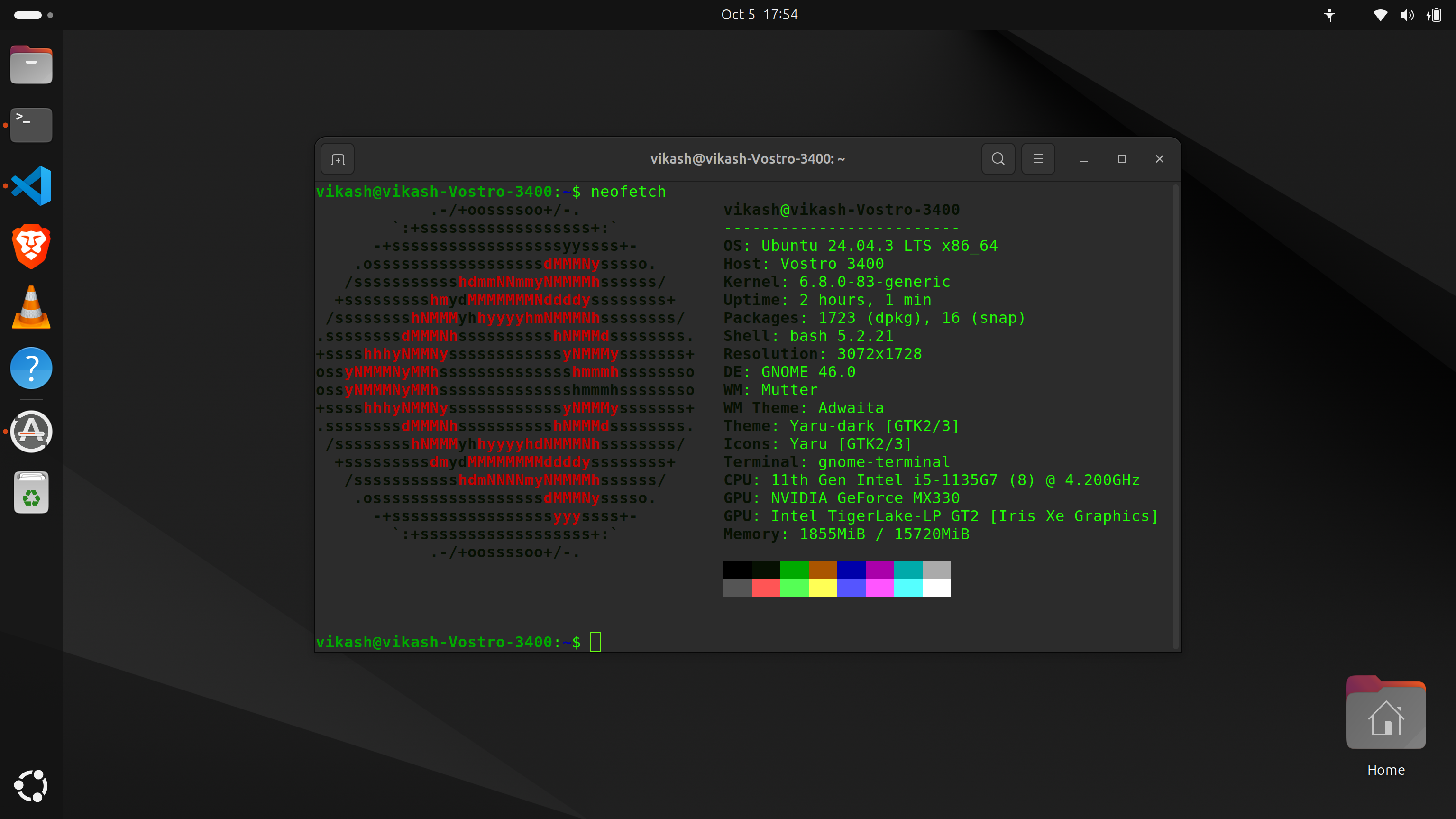The image size is (1456, 819).
Task: Open a new terminal tab with the plus button
Action: coord(337,159)
